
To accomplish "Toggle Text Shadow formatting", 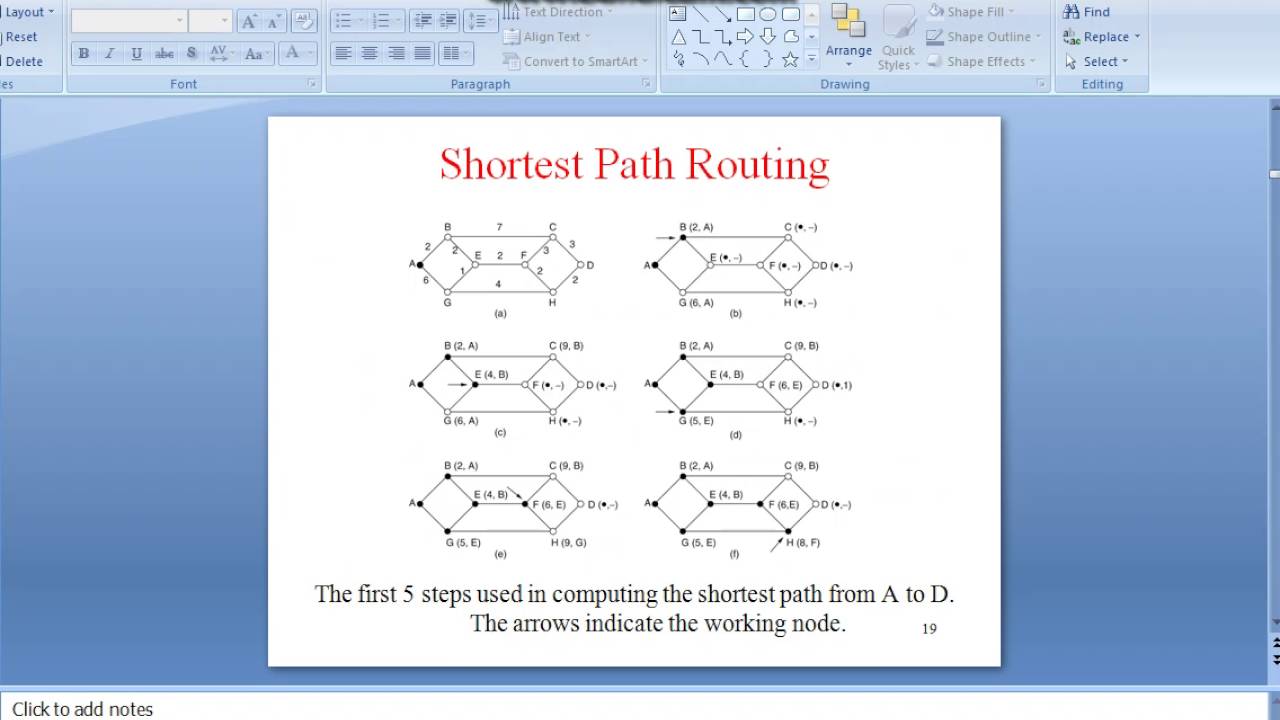I will coord(192,54).
